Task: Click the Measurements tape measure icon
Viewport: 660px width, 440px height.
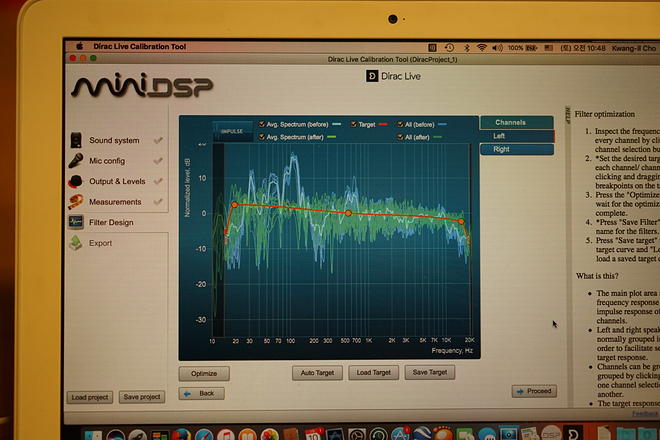Action: (x=76, y=202)
